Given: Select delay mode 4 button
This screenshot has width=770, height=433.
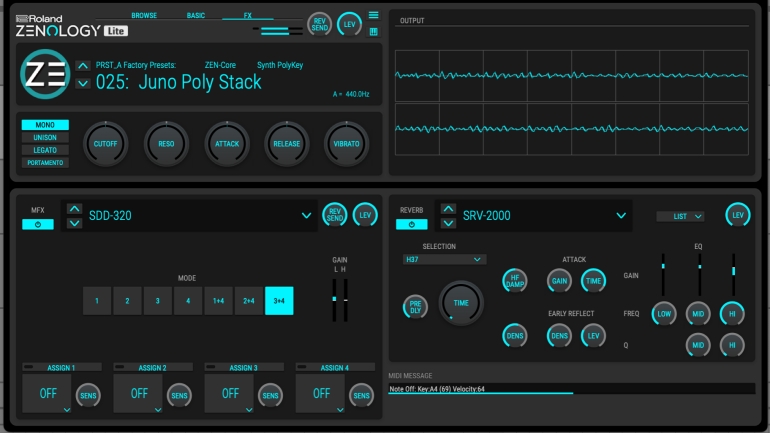Looking at the screenshot, I should 188,300.
